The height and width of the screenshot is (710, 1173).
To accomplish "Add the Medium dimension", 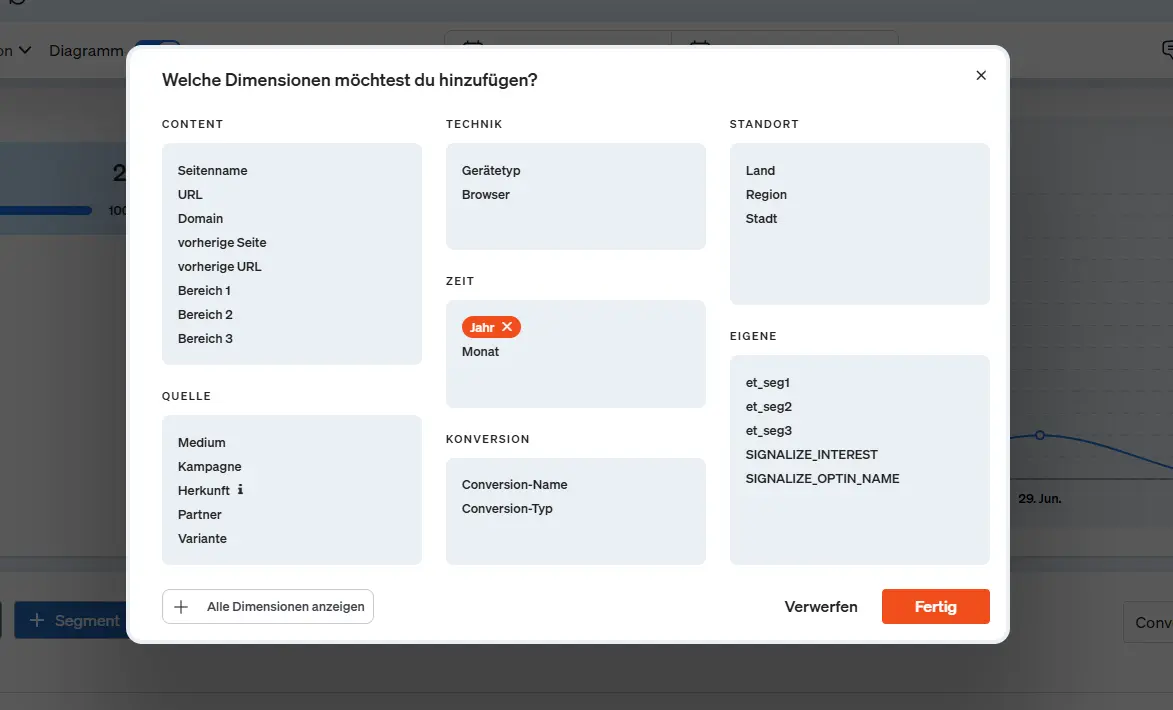I will (x=201, y=443).
